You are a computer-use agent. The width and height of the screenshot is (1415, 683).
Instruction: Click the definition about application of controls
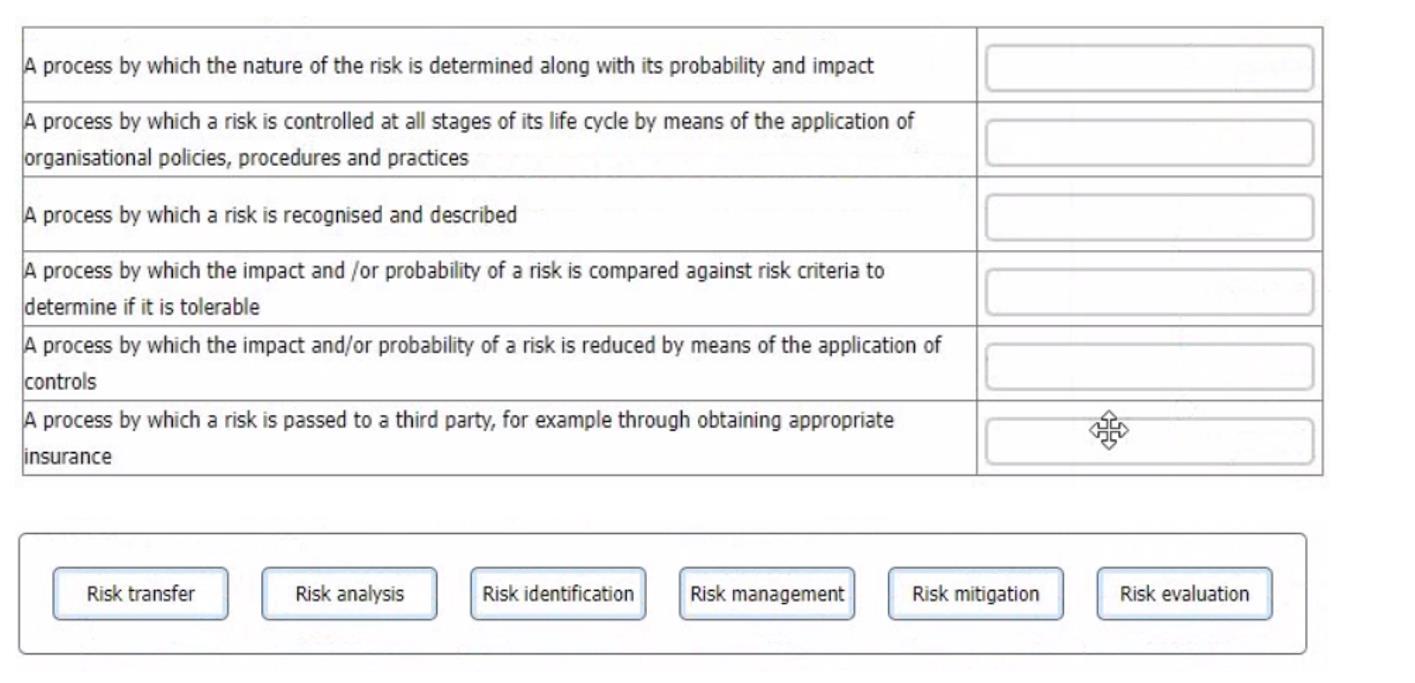coord(482,363)
